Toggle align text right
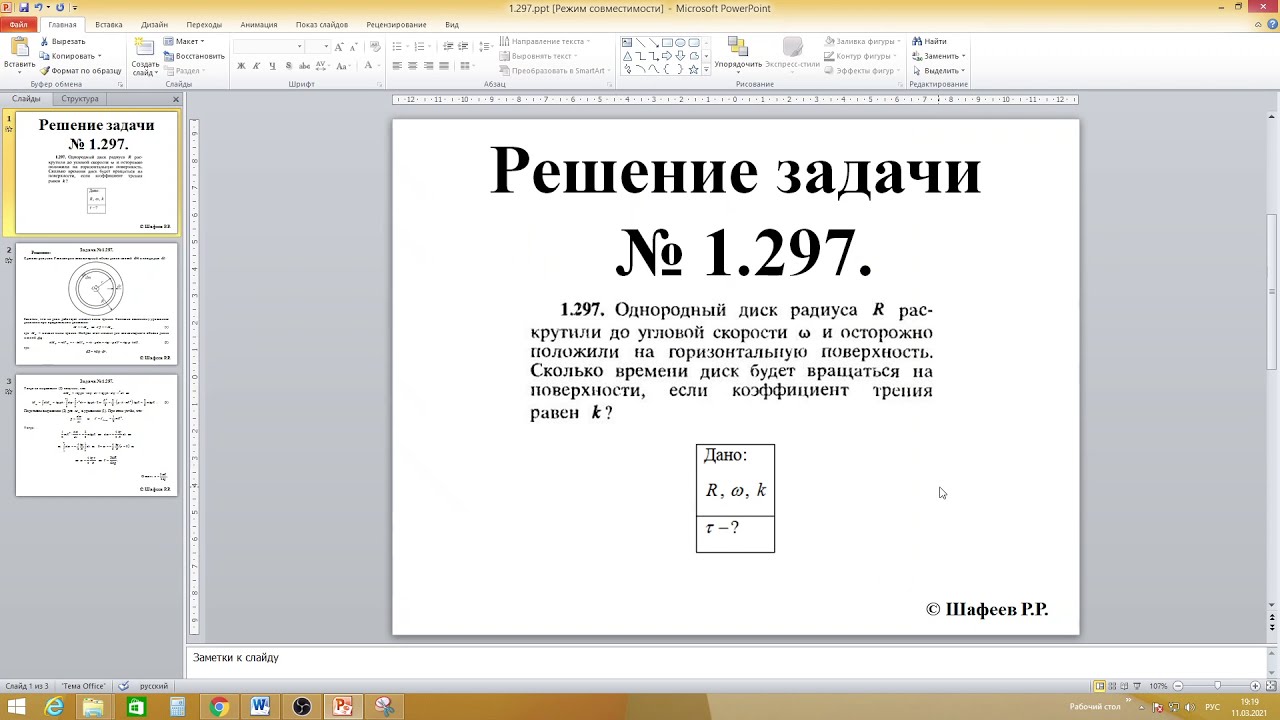 click(x=428, y=66)
